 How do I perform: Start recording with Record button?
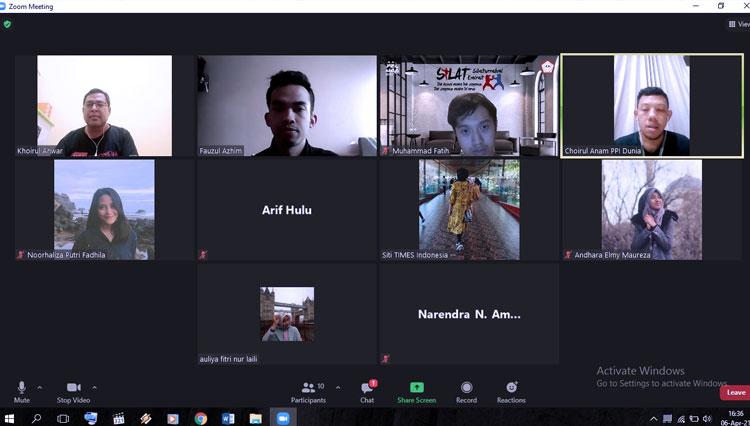(x=466, y=392)
